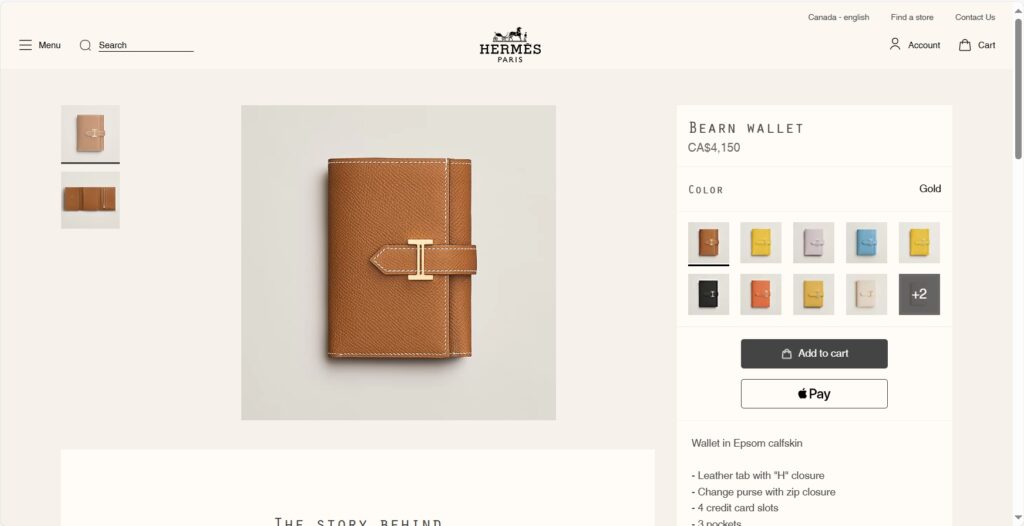Pay with the Apple Pay button
The height and width of the screenshot is (526, 1024).
[814, 394]
